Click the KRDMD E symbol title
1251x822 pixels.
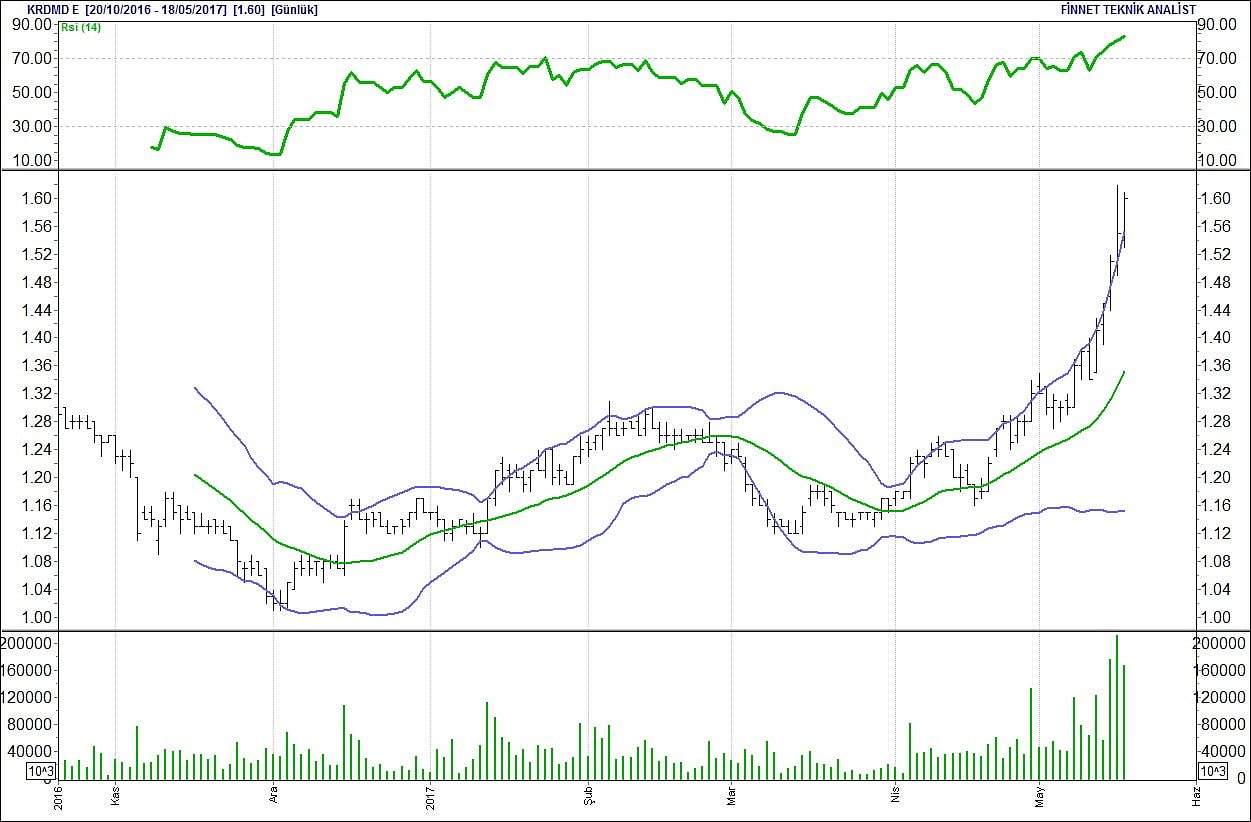pos(55,9)
